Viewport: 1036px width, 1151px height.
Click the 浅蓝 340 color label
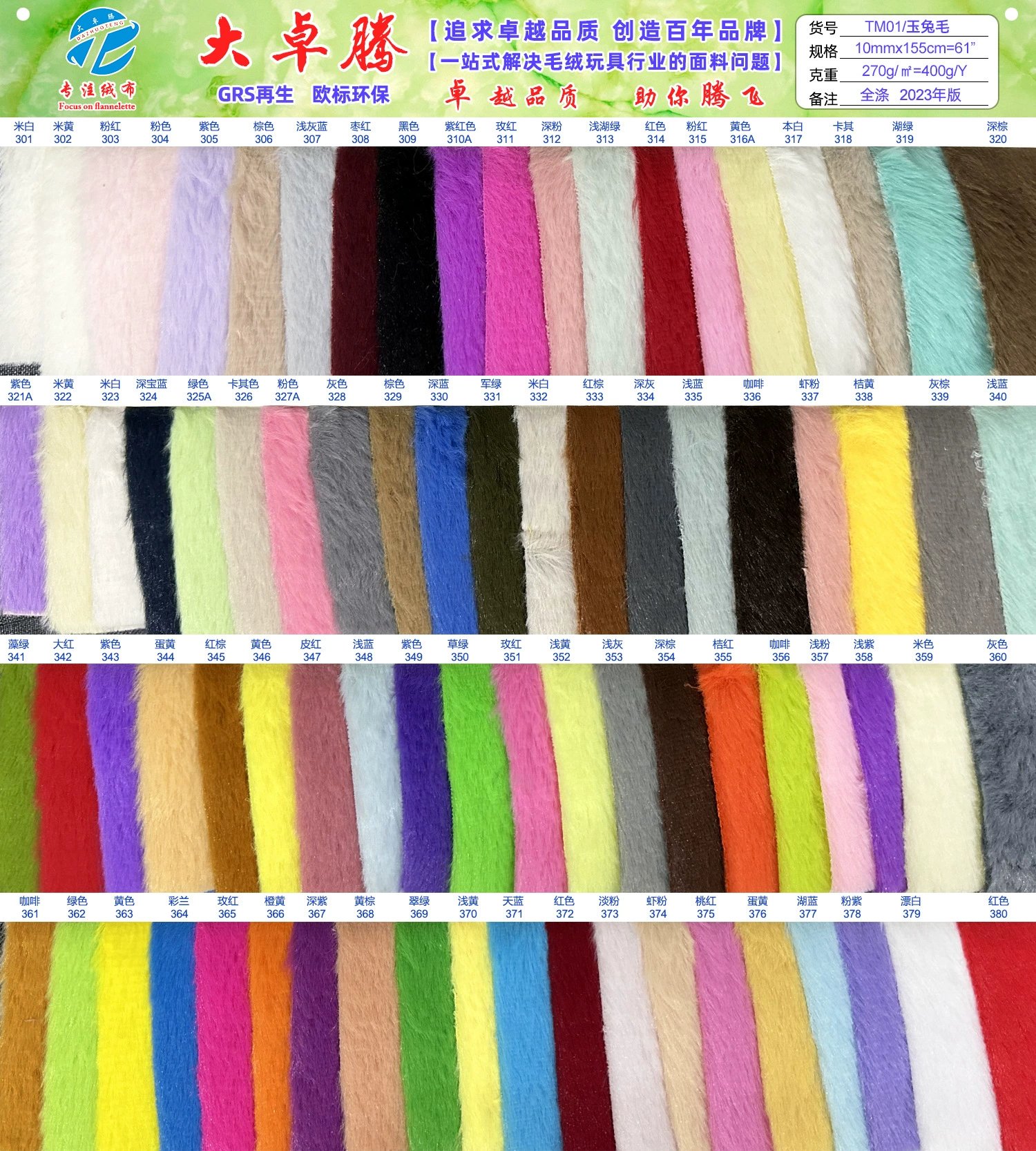point(997,390)
